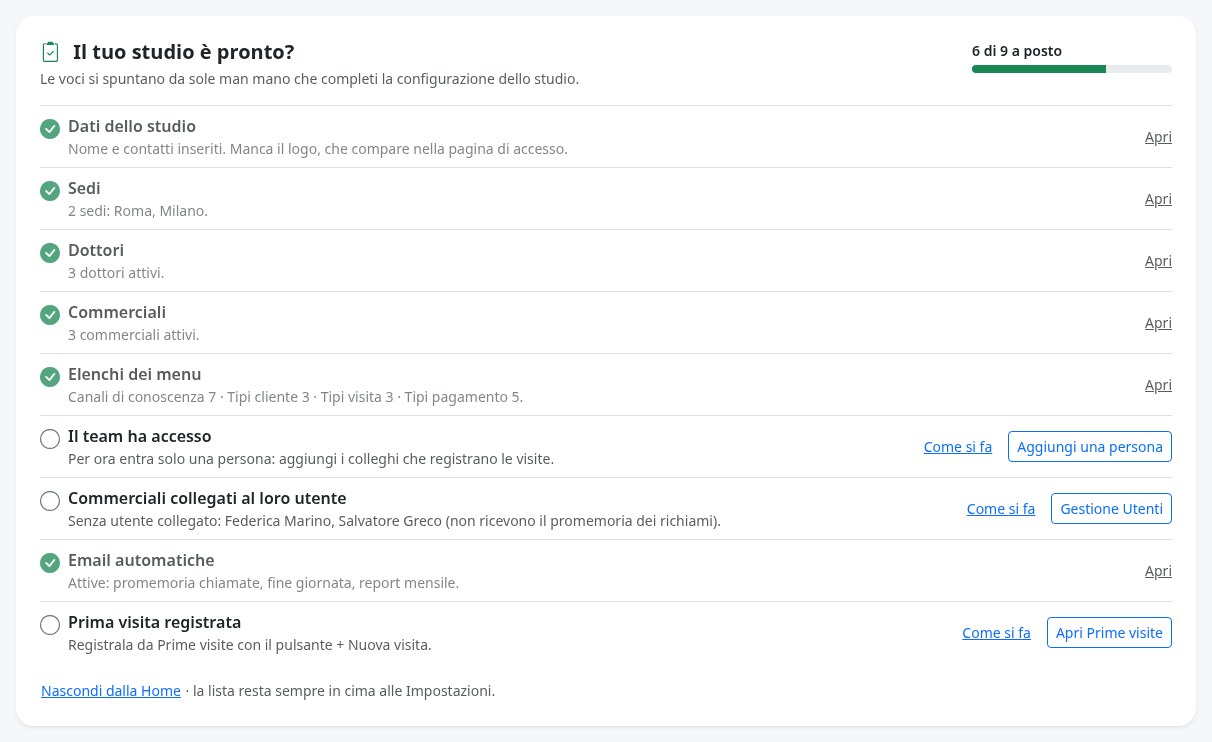Click green checkmark icon next to Email automatiche
This screenshot has height=742, width=1212.
(50, 563)
